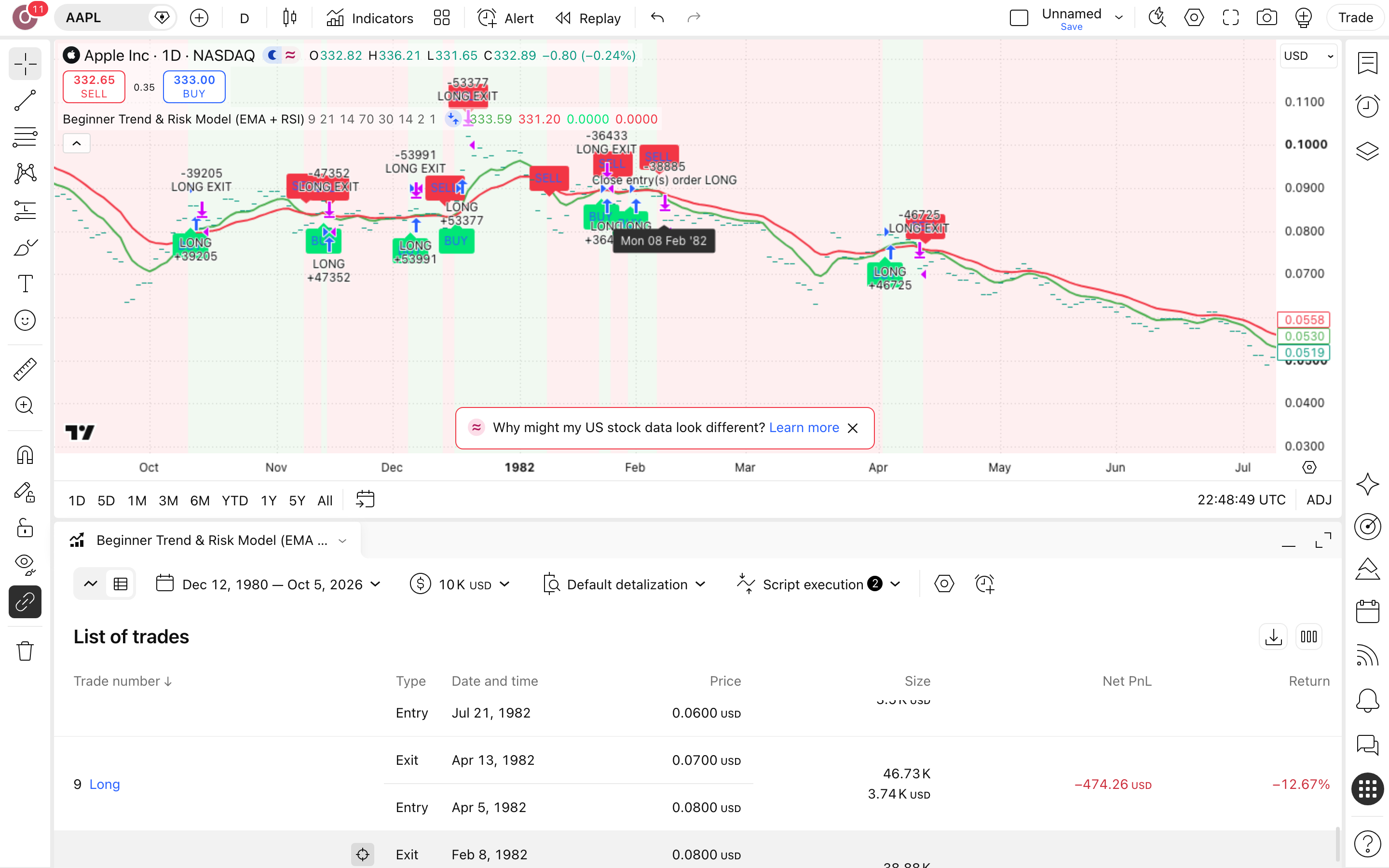The image size is (1389, 868).
Task: Enter fullscreen mode
Action: click(x=1231, y=18)
